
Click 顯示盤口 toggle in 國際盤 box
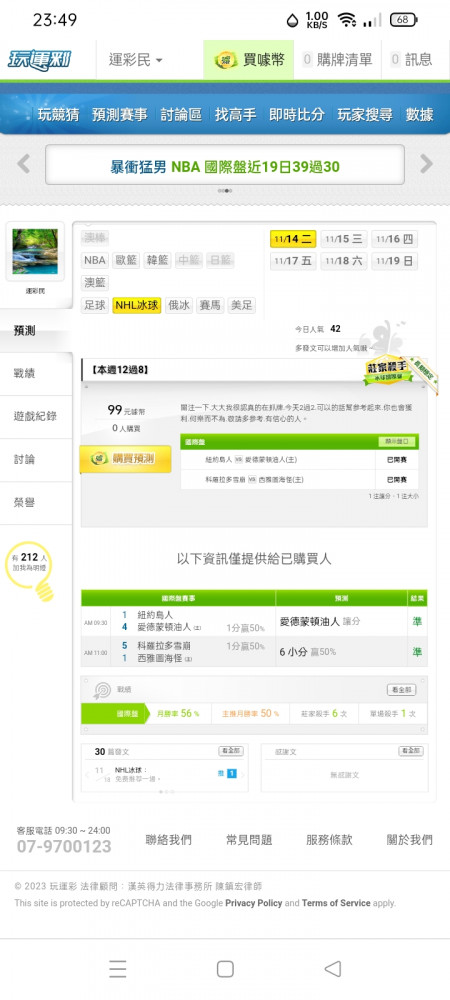398,441
